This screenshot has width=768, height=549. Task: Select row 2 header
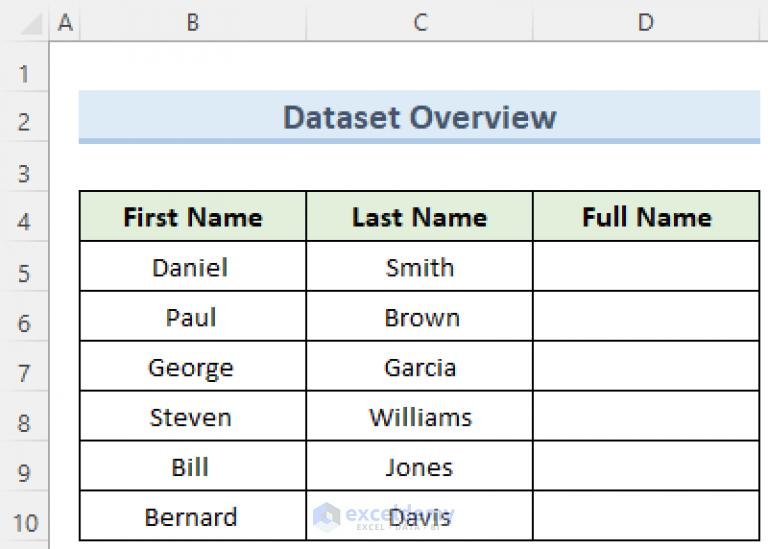[x=24, y=123]
